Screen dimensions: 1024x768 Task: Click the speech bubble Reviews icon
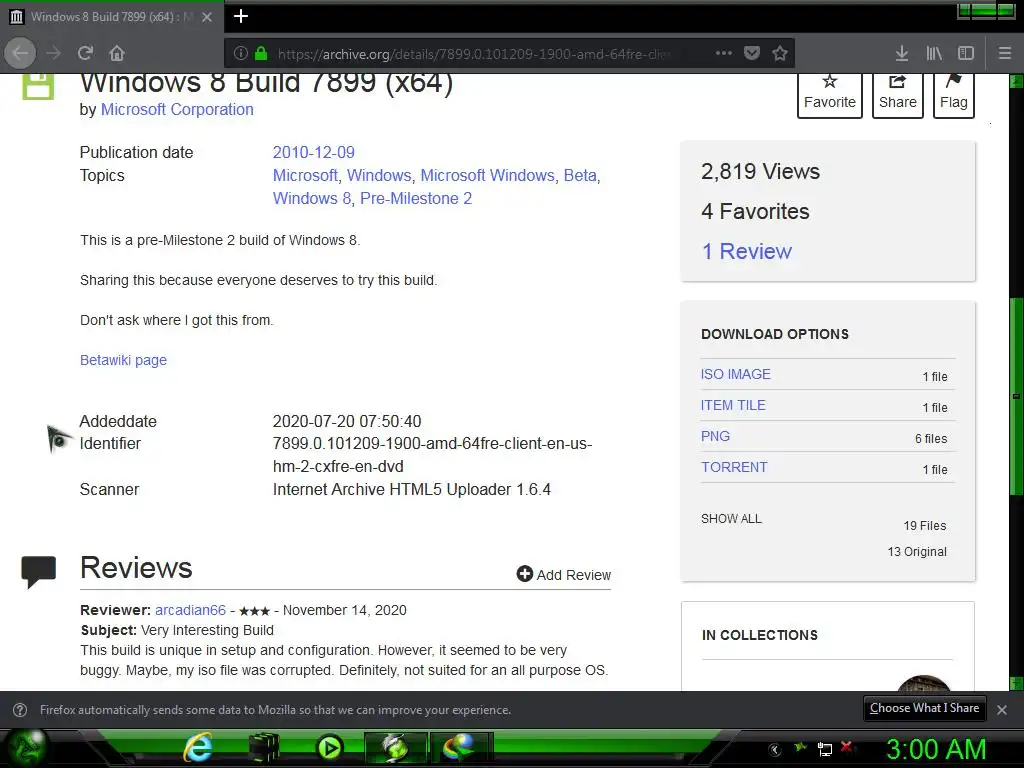(39, 572)
